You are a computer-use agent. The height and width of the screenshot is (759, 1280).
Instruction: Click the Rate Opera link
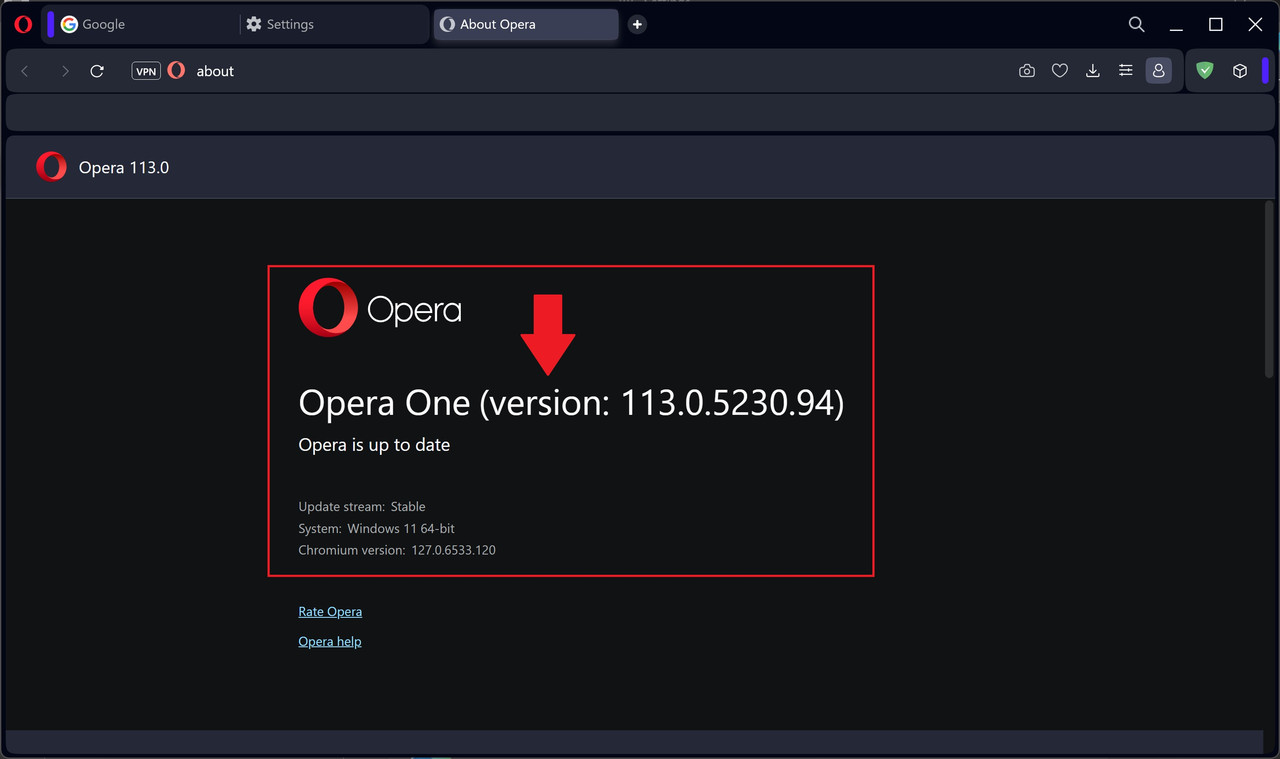tap(330, 611)
